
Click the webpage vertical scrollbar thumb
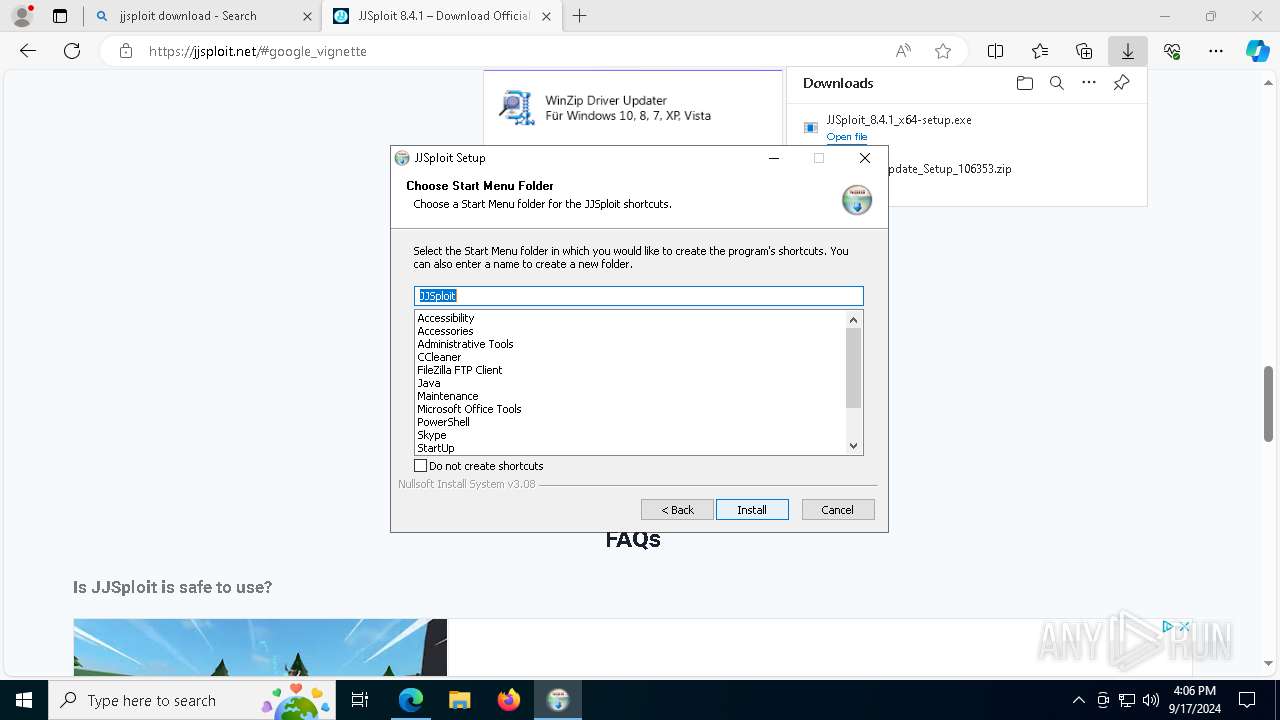point(1268,404)
